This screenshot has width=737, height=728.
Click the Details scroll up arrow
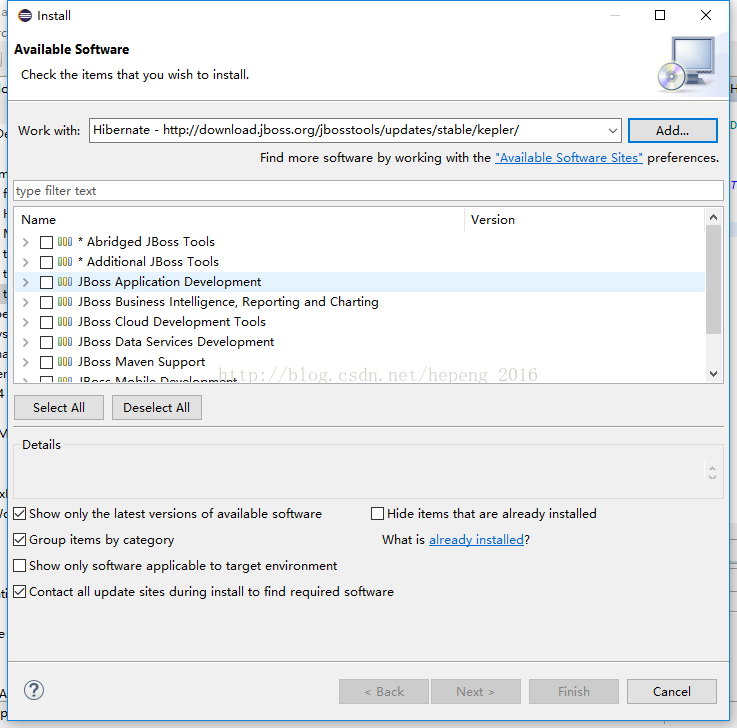713,469
